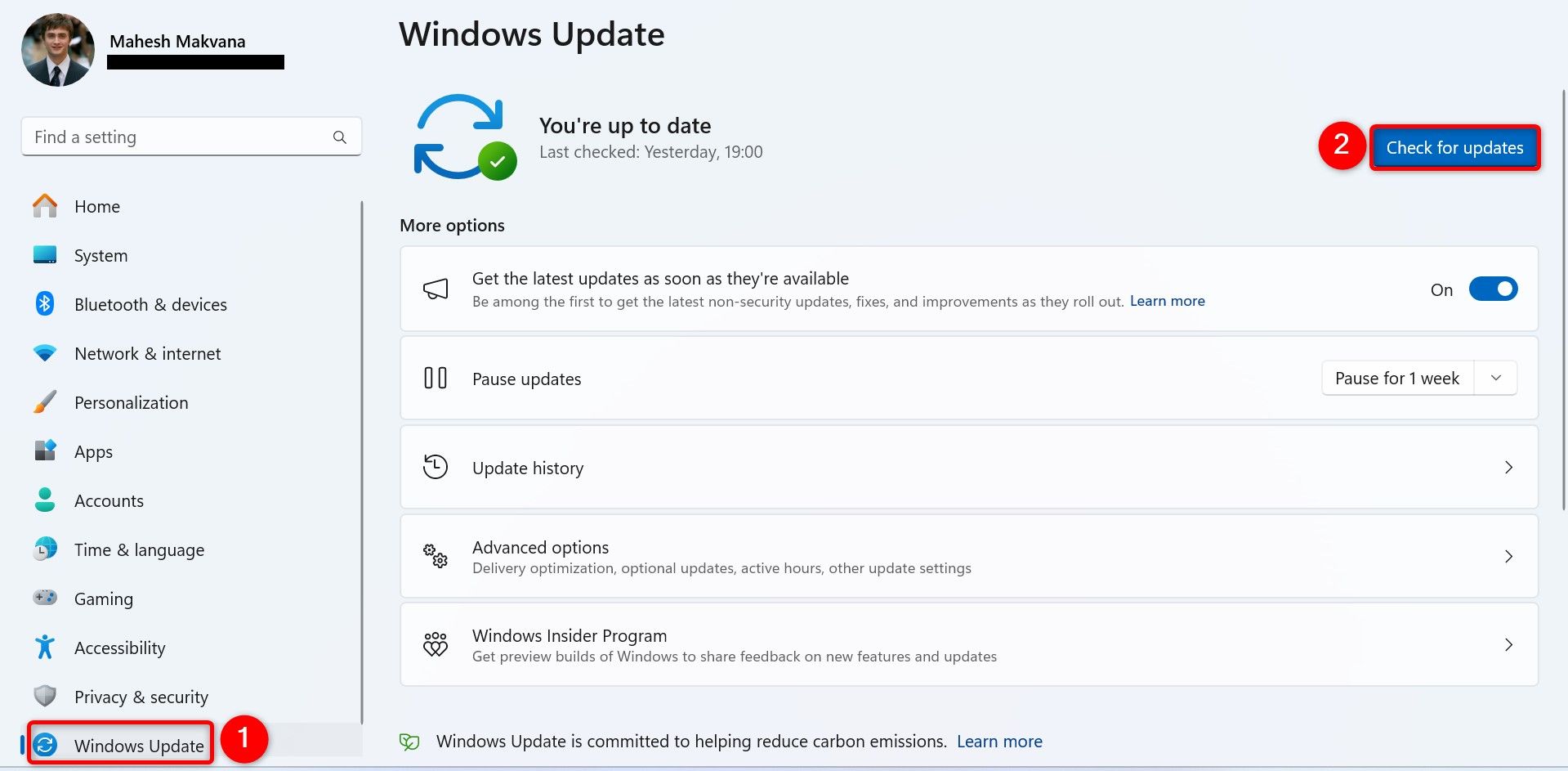The width and height of the screenshot is (1568, 771).
Task: Open Bluetooth & devices via its icon
Action: tap(45, 304)
